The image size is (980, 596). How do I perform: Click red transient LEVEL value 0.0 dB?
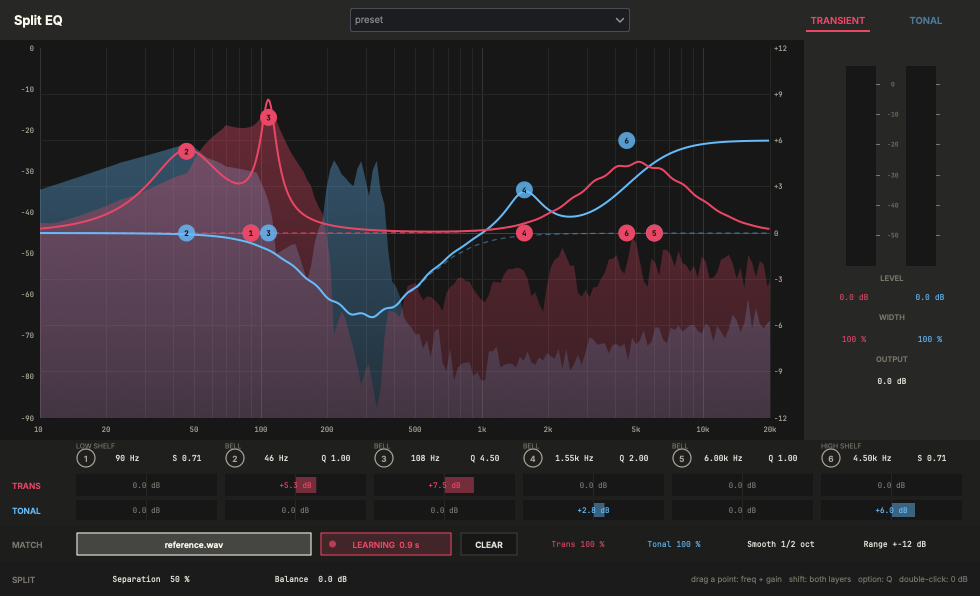tap(853, 297)
